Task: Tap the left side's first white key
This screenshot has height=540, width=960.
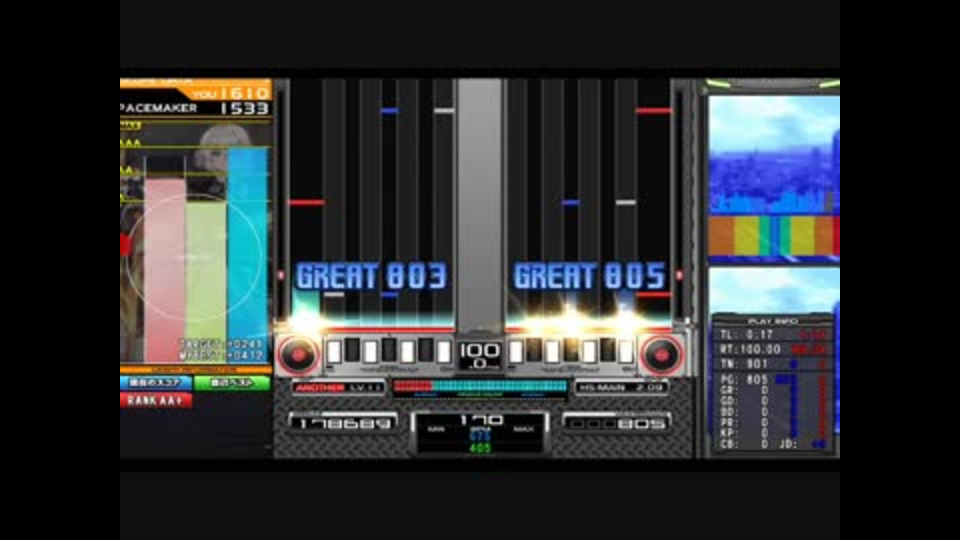Action: (x=334, y=353)
